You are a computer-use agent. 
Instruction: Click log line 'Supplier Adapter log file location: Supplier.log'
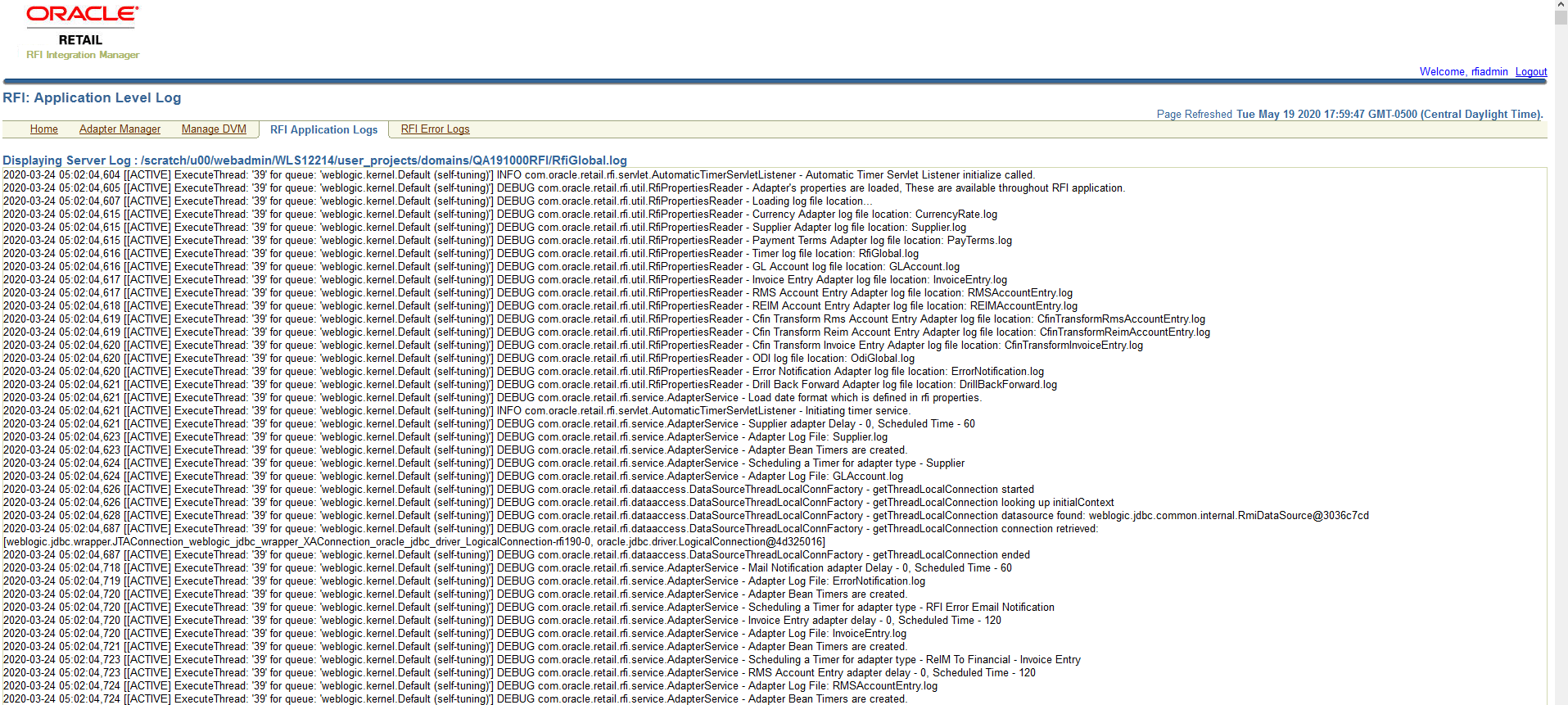pyautogui.click(x=485, y=228)
